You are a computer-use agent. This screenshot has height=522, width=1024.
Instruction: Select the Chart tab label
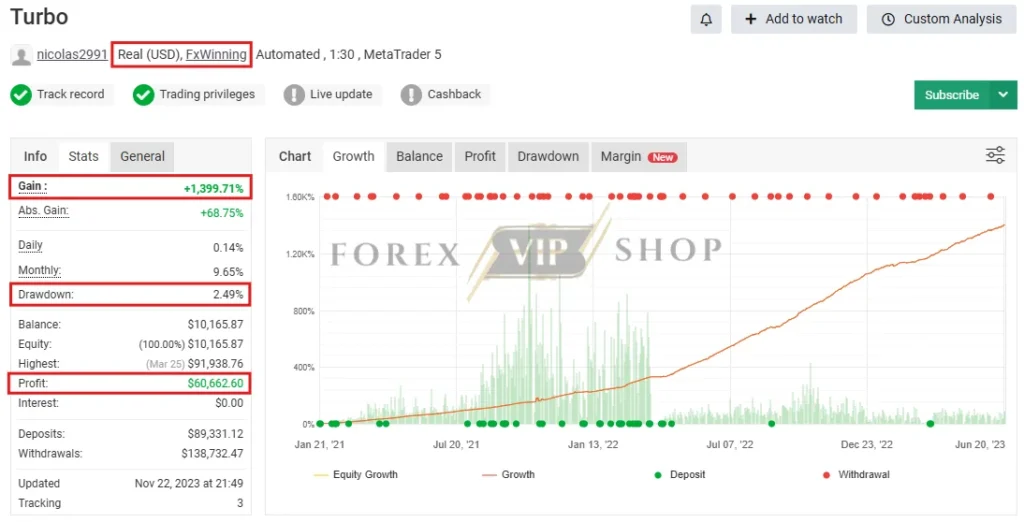pyautogui.click(x=295, y=156)
